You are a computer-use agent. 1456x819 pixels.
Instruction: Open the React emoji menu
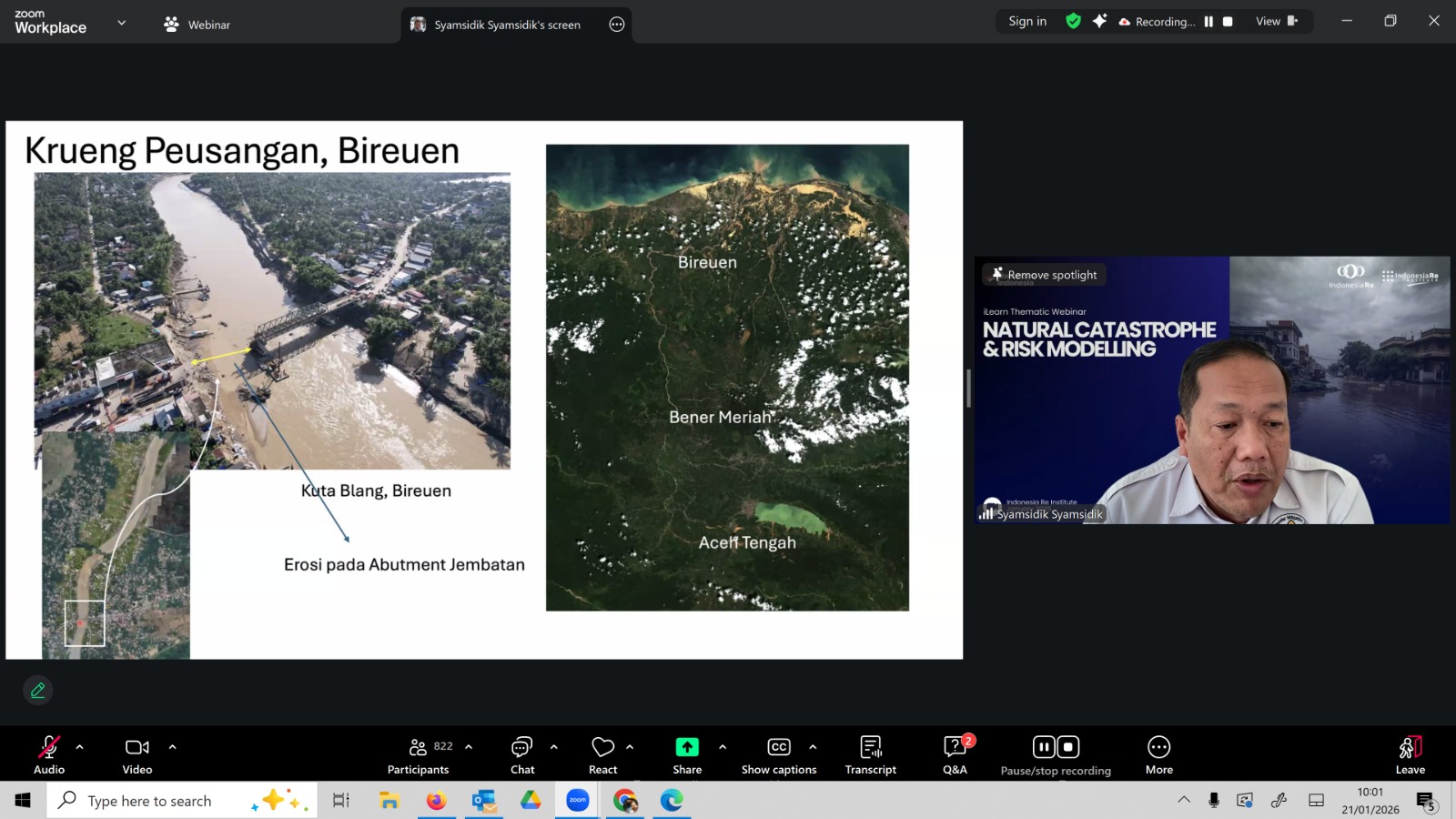coord(602,747)
